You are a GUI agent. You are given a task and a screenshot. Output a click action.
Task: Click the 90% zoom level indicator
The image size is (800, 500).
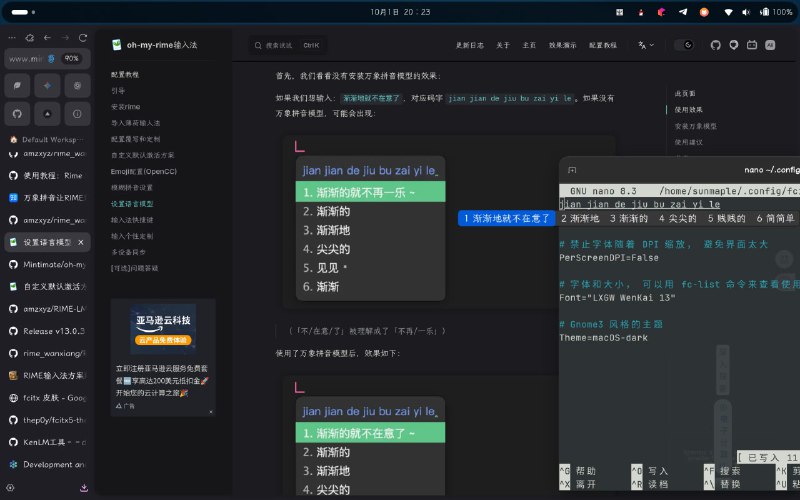(71, 59)
